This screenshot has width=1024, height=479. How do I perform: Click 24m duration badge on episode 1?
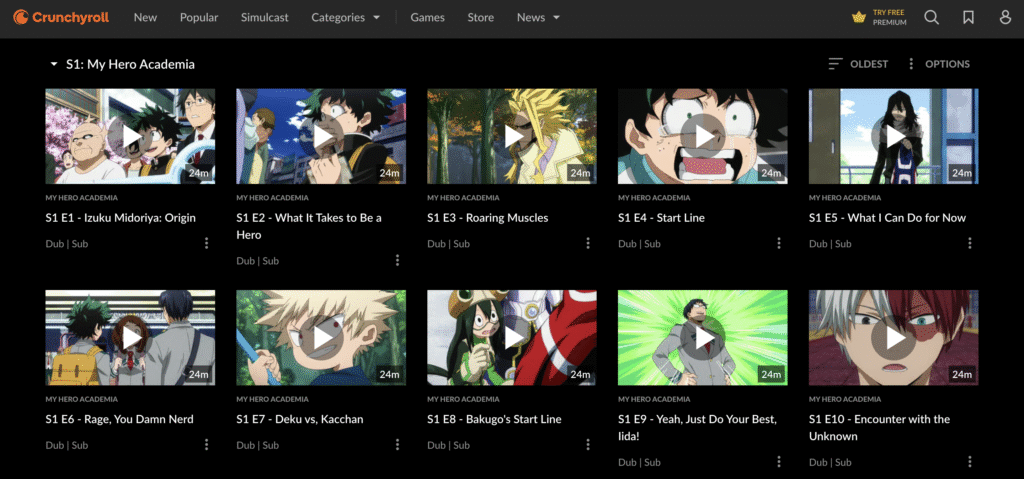point(199,173)
